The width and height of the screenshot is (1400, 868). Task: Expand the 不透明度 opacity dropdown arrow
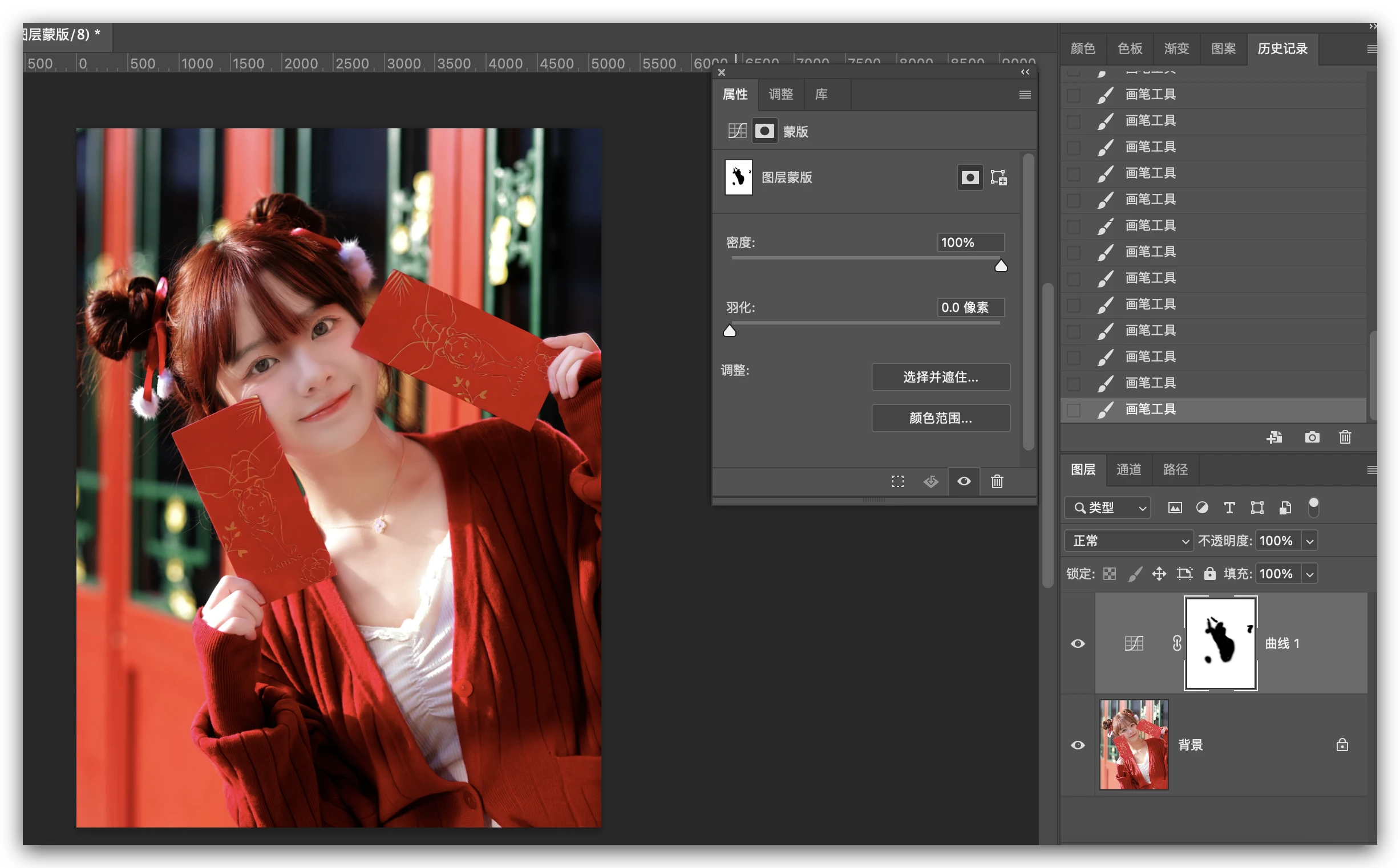point(1310,541)
